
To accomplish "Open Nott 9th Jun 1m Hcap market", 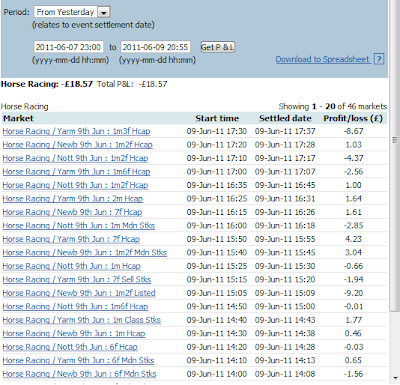I will point(71,266).
